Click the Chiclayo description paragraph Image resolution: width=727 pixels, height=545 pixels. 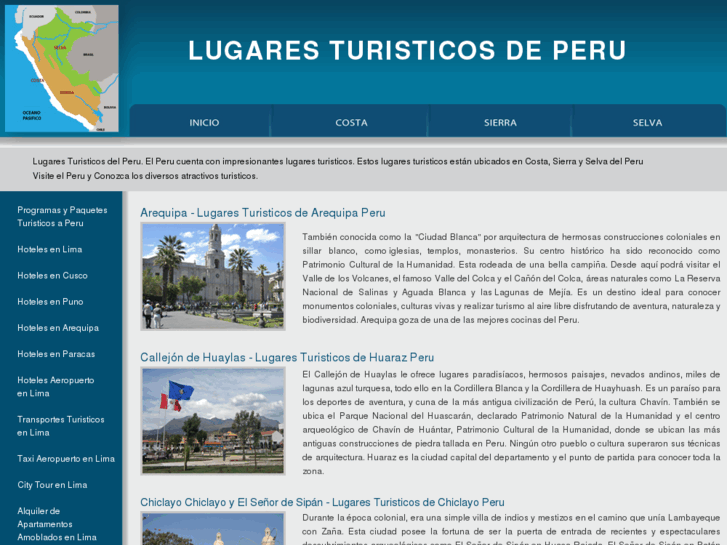coord(511,529)
